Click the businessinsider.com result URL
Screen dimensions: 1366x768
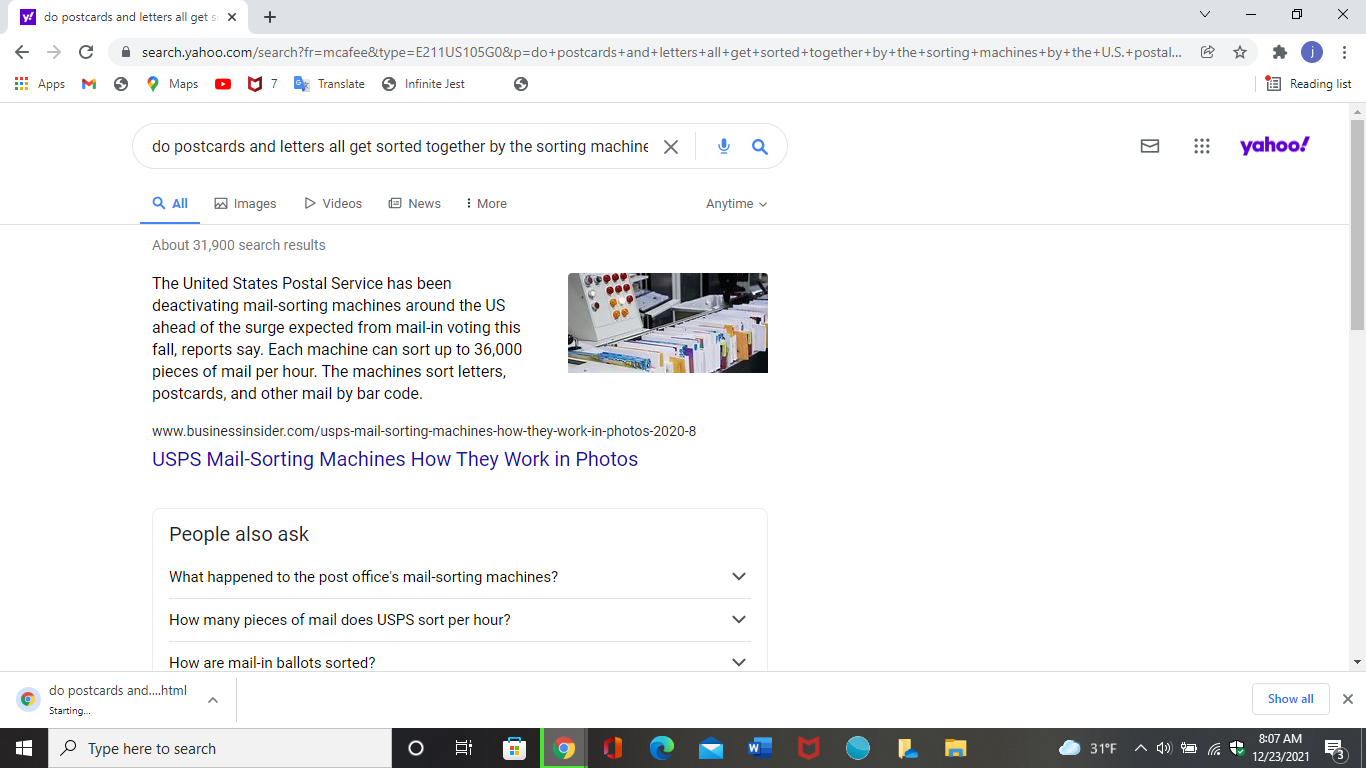coord(424,431)
